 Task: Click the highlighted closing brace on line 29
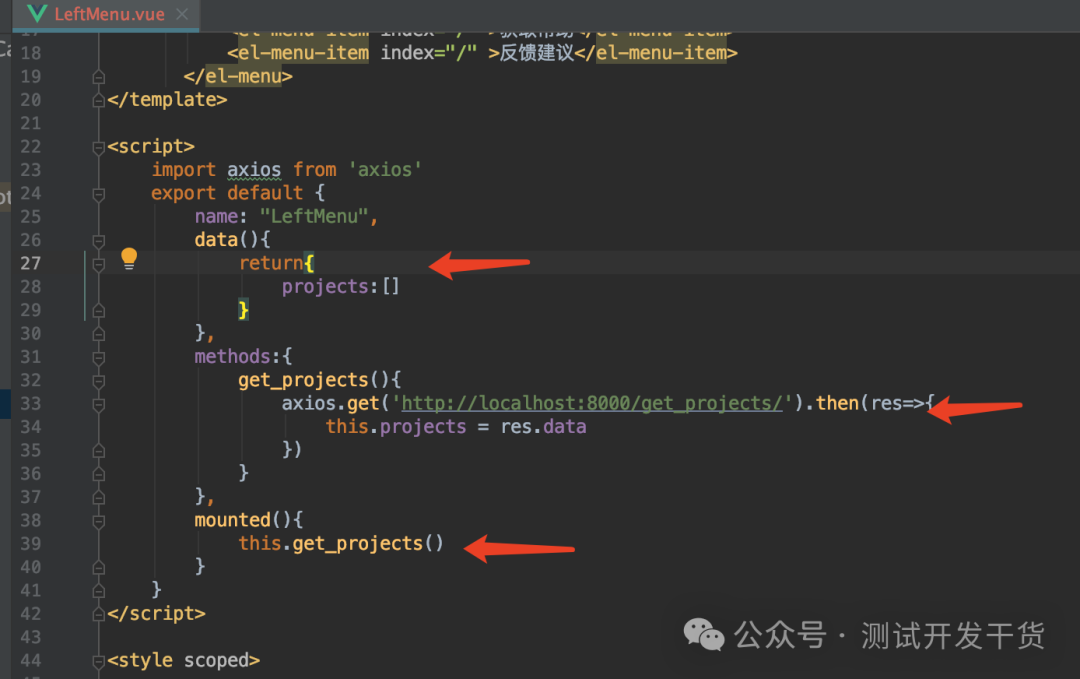tap(243, 310)
